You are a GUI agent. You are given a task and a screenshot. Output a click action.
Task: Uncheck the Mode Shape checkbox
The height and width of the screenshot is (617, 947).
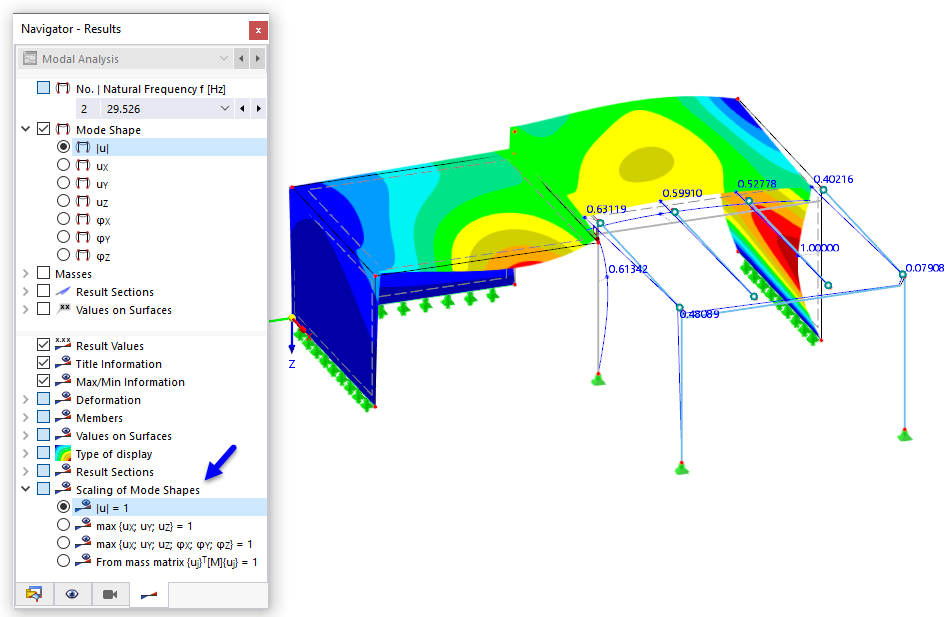pyautogui.click(x=43, y=129)
